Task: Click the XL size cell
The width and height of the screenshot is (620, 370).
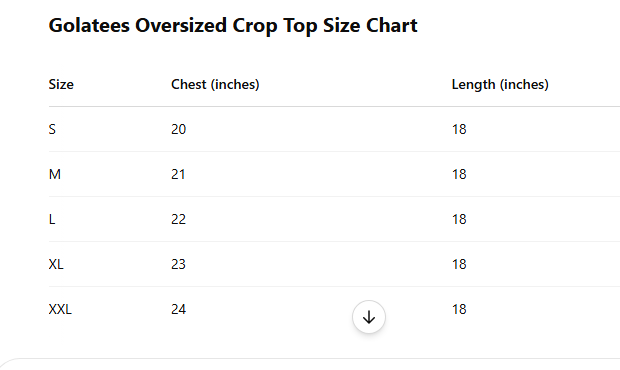Action: (56, 264)
